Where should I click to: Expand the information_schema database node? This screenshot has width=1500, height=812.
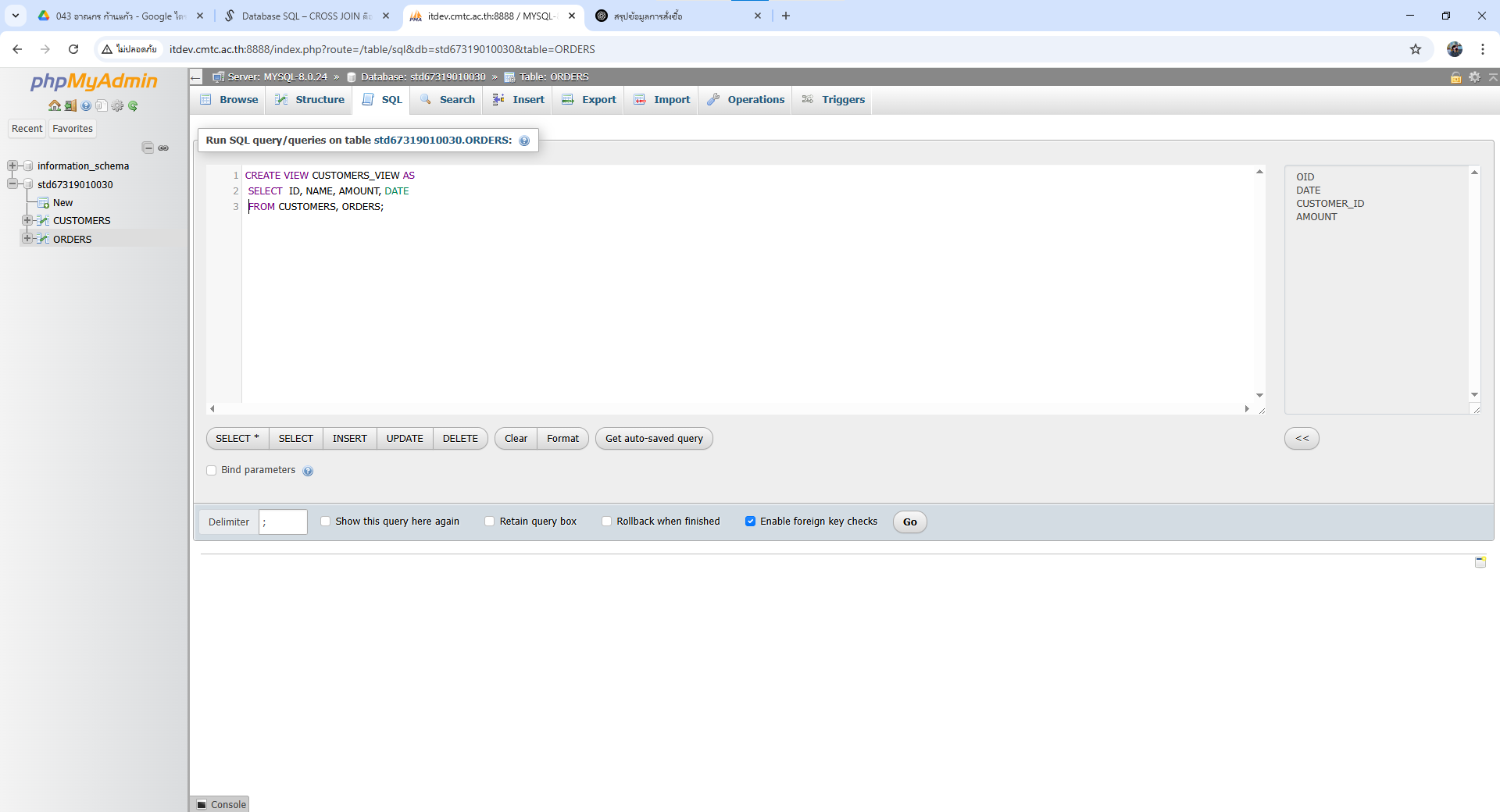click(12, 166)
